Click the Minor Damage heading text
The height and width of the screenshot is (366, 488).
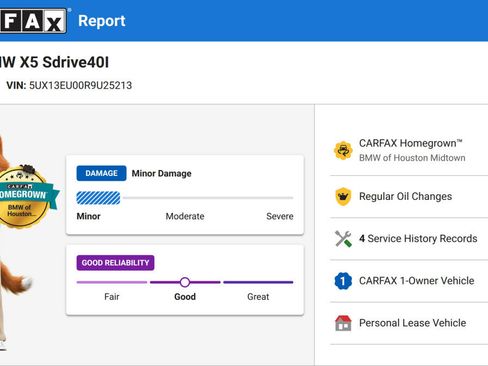pos(162,173)
